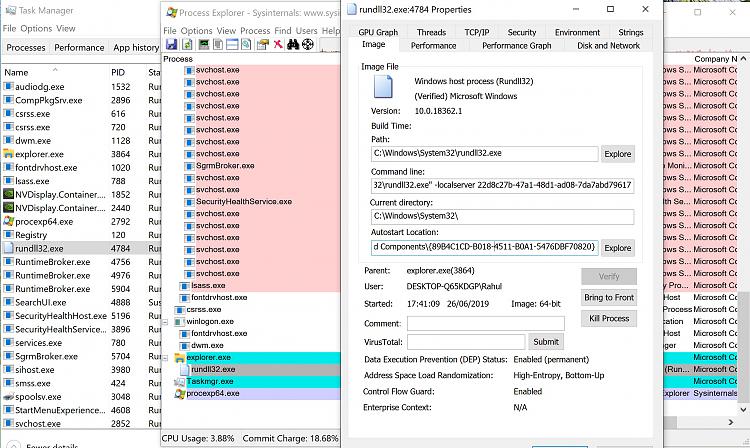
Task: Click the Refresh Now toolbar icon in Process Explorer
Action: coord(187,44)
